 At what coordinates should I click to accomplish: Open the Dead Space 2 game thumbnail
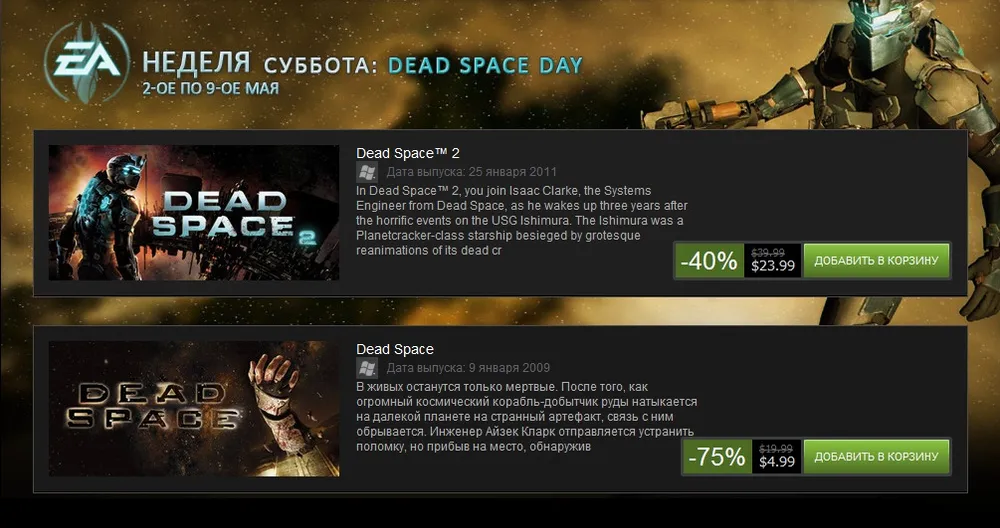194,212
